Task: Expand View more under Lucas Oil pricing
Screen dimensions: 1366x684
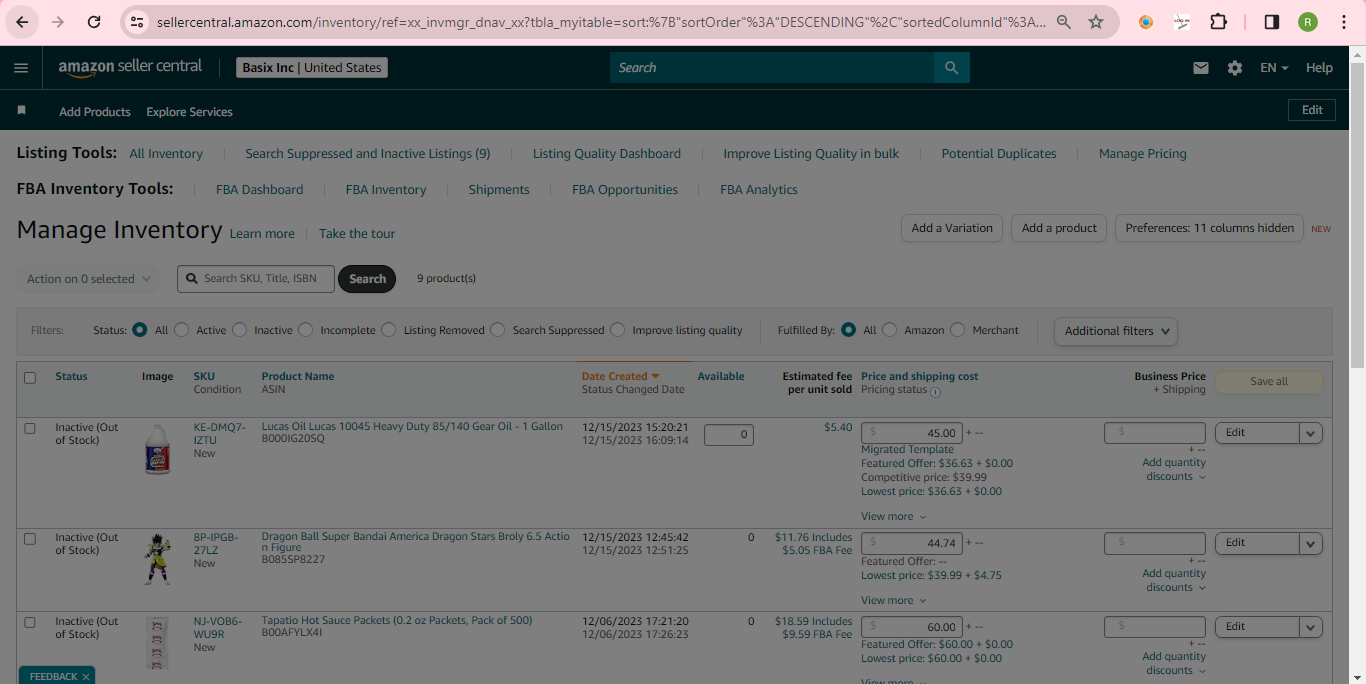Action: point(893,517)
